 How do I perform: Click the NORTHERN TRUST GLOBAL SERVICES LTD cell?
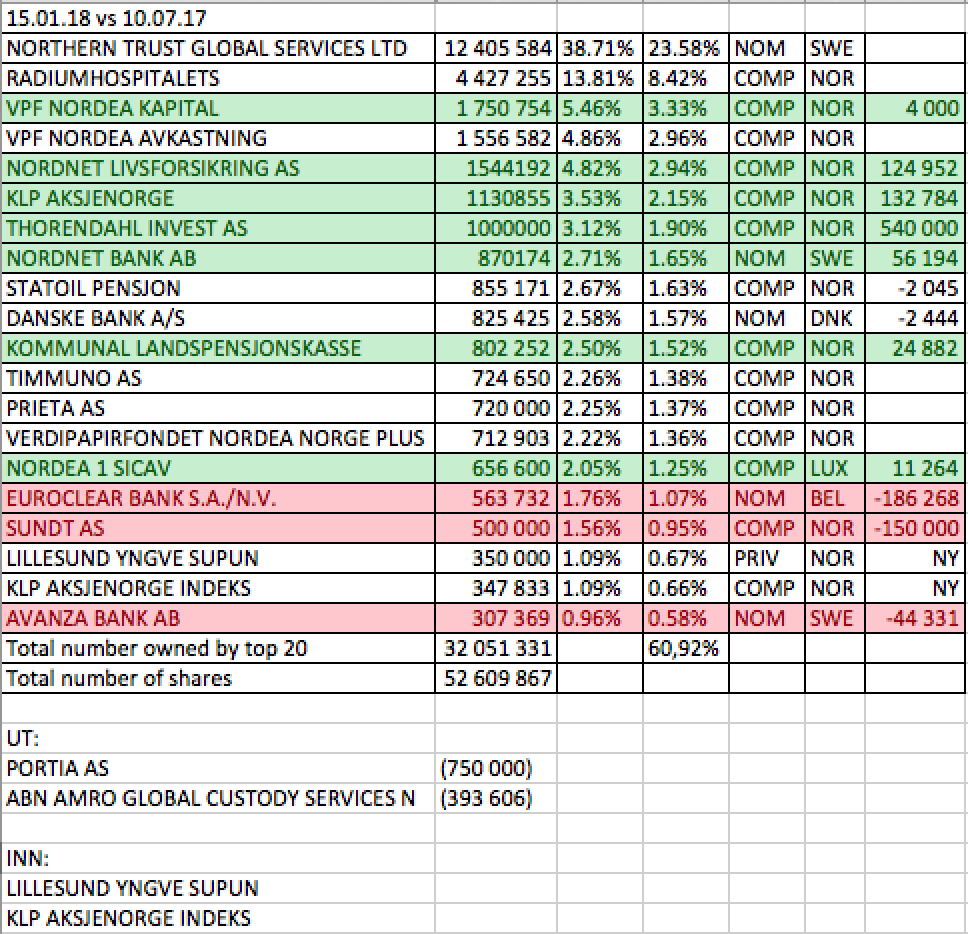pos(218,48)
